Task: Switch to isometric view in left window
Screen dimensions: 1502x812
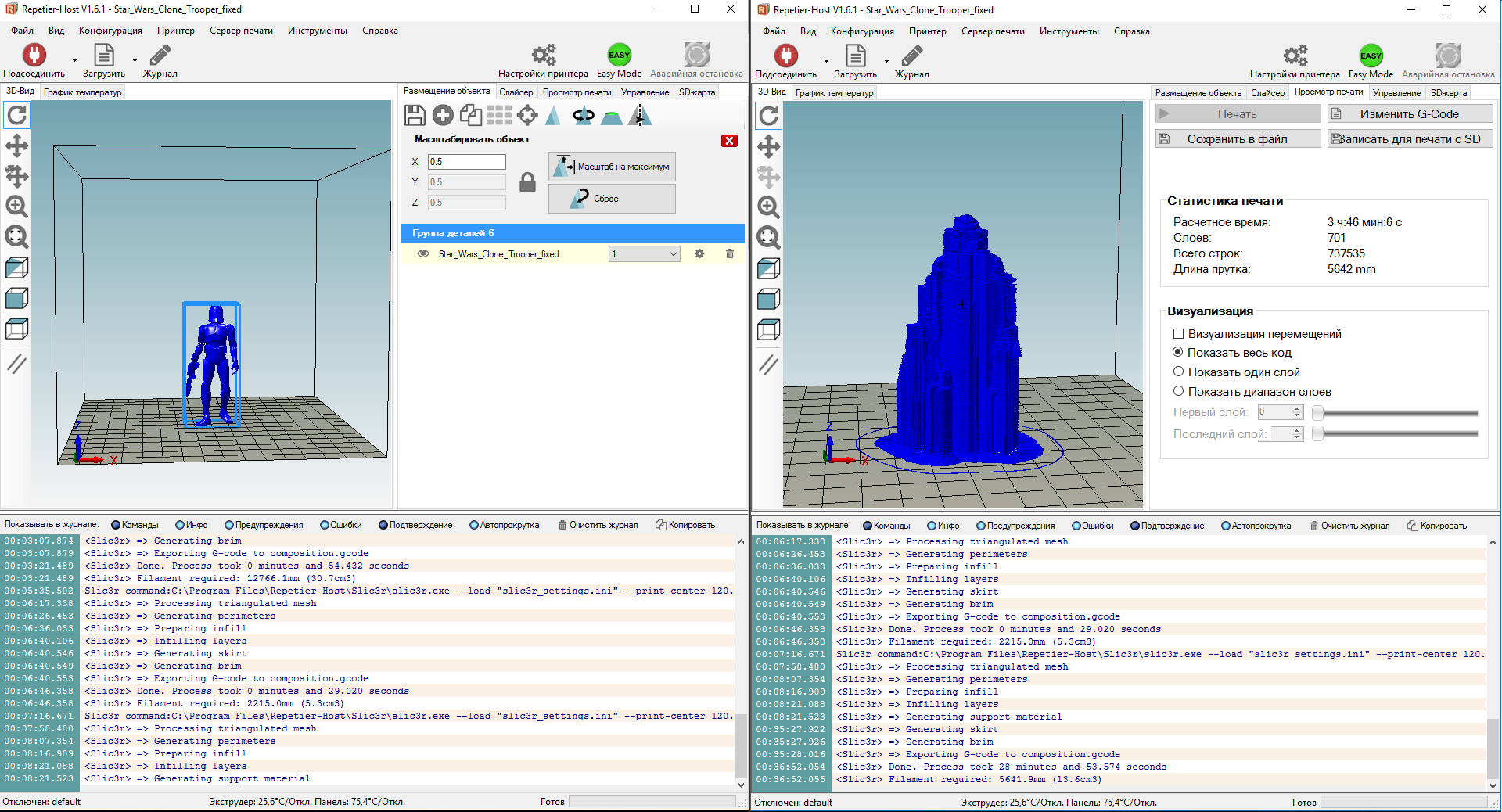Action: point(17,268)
